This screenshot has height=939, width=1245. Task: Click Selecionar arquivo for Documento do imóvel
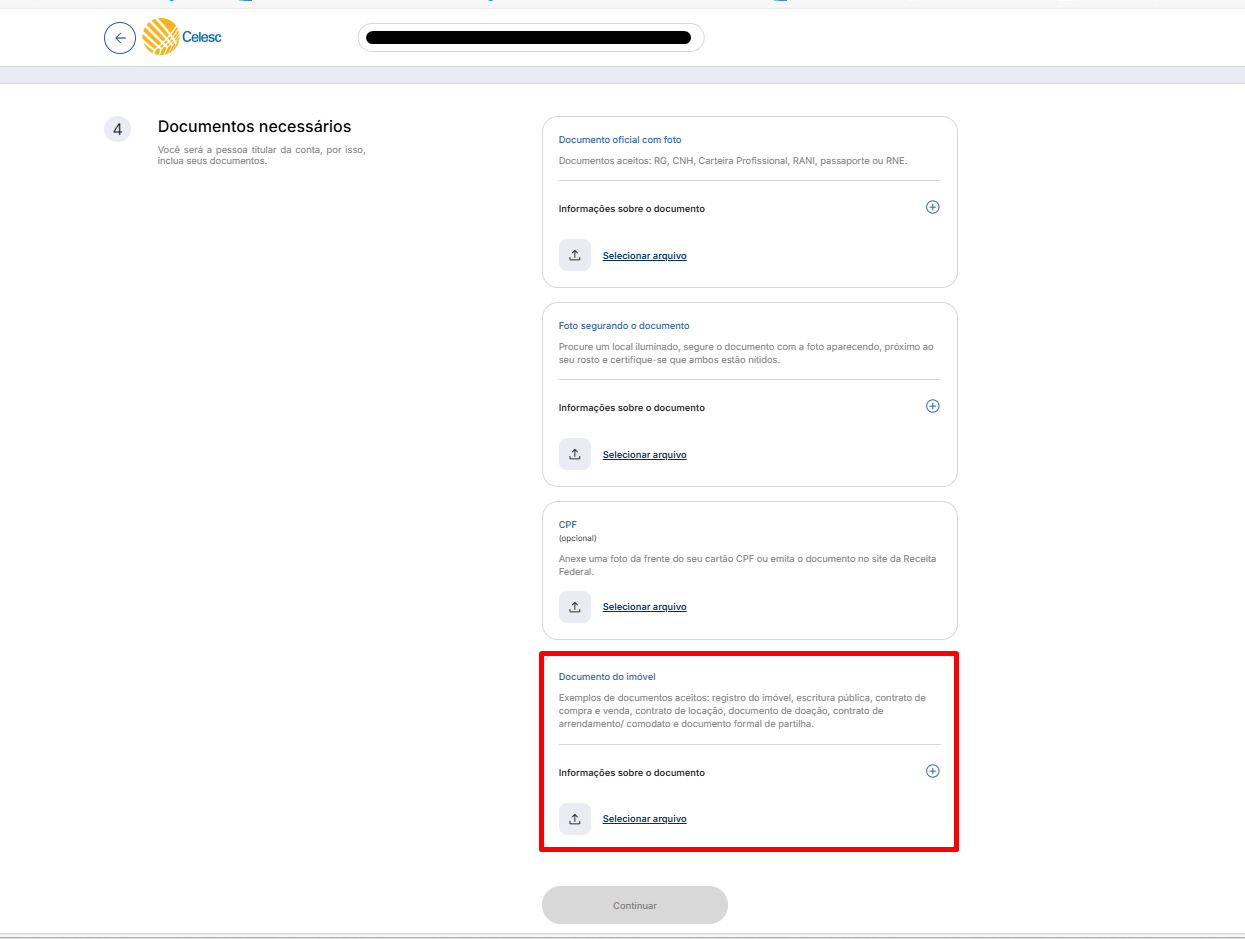tap(644, 819)
